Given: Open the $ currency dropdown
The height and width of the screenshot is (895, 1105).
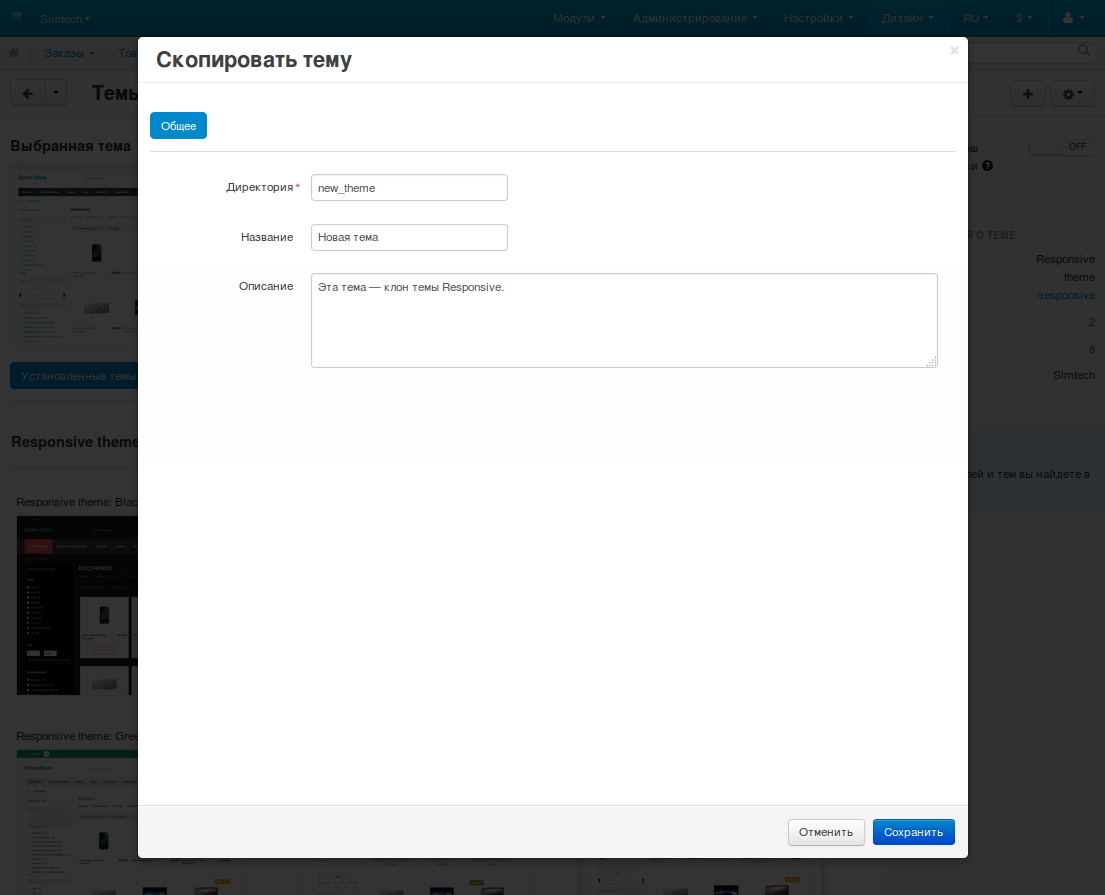Looking at the screenshot, I should pyautogui.click(x=1024, y=18).
